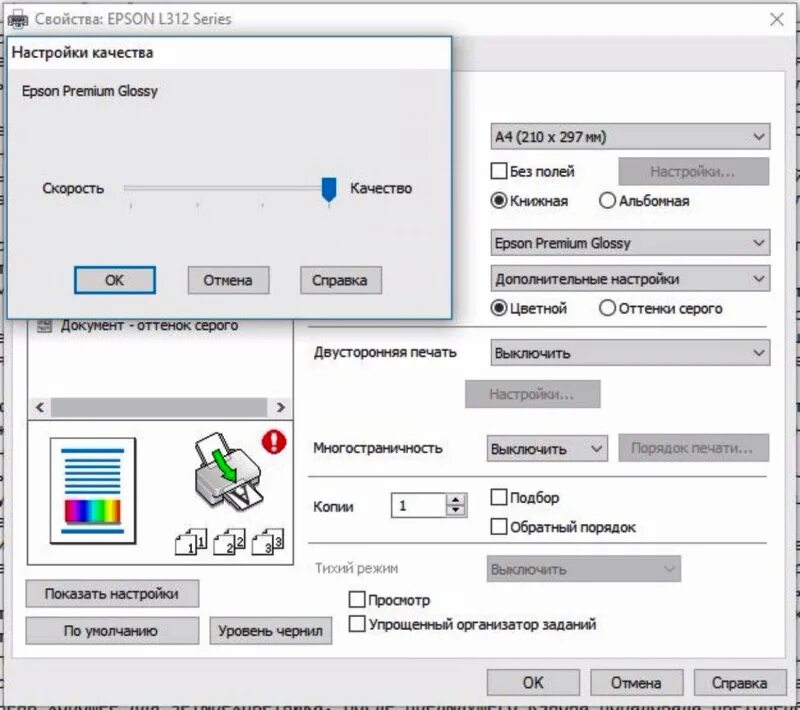Click Показать настройки button

(112, 594)
